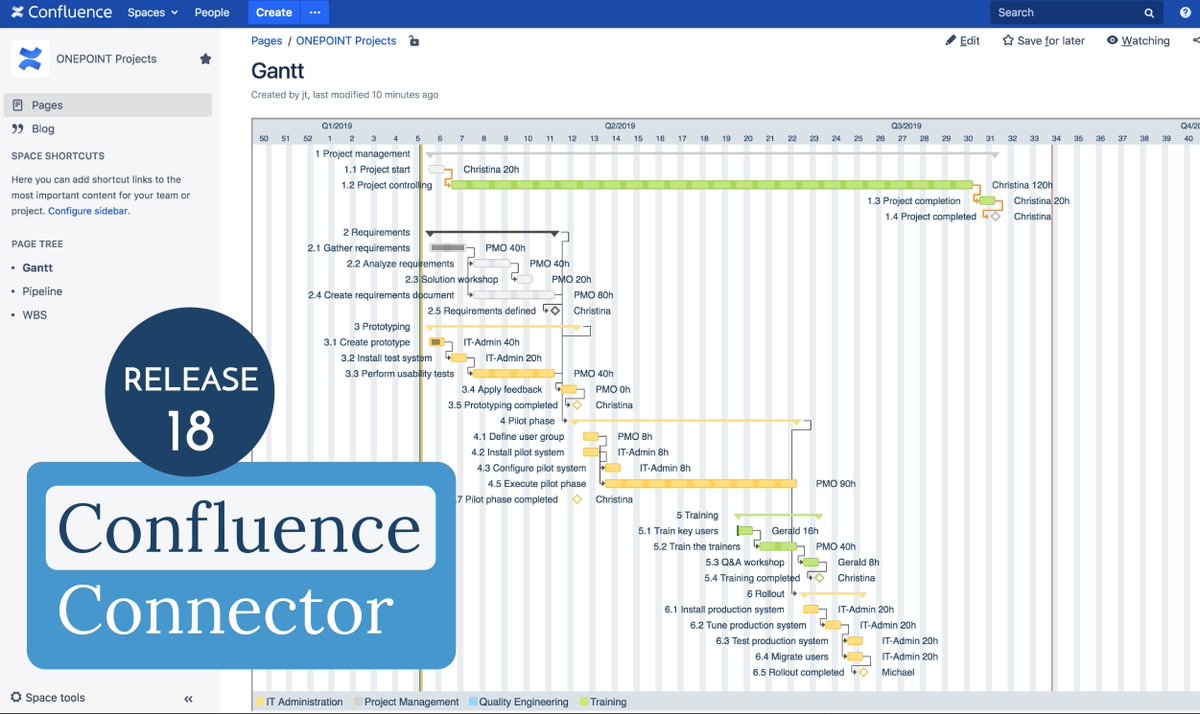Image resolution: width=1200 pixels, height=715 pixels.
Task: Click the Gantt page title
Action: (278, 71)
